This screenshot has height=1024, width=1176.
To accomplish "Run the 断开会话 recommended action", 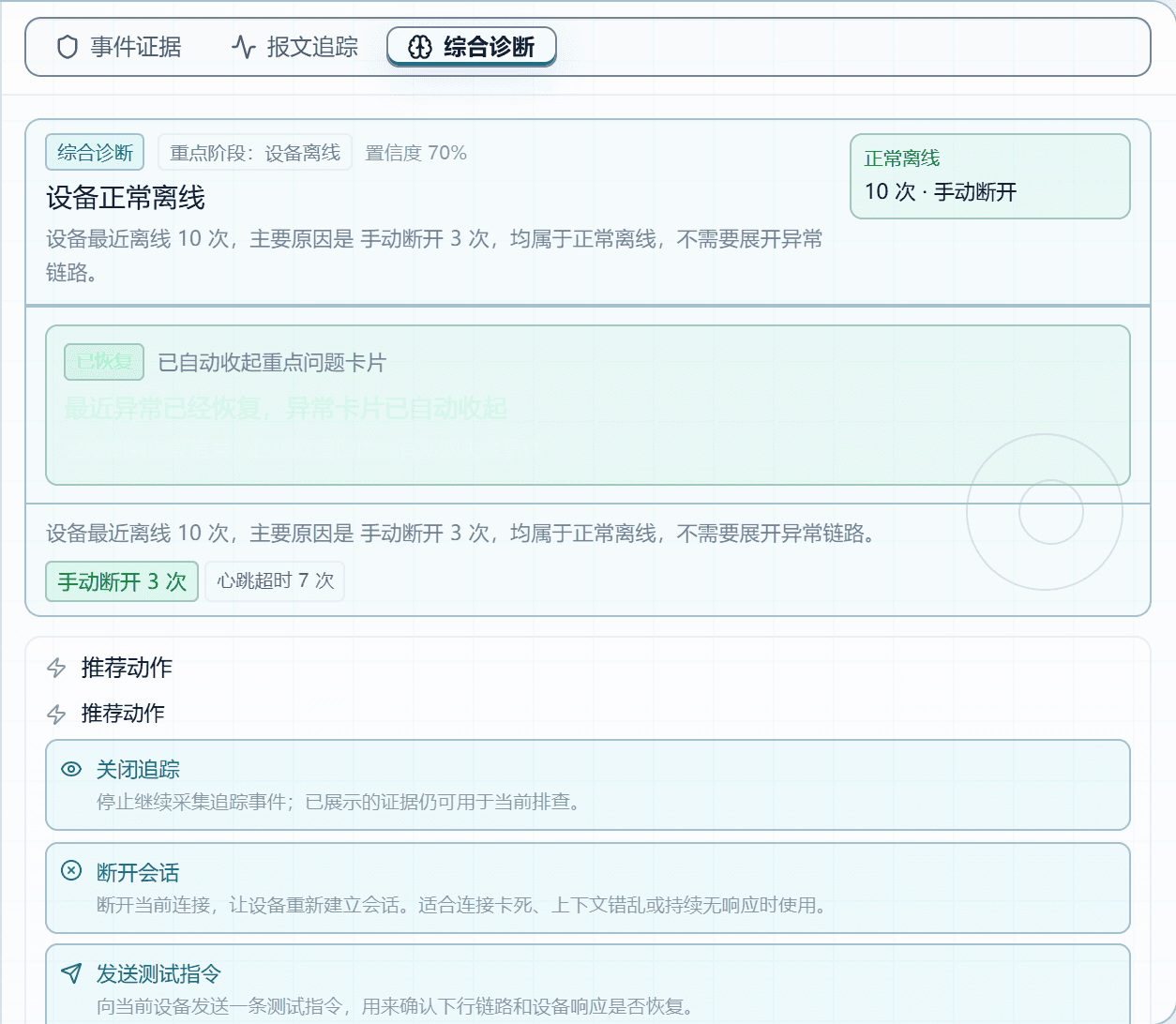I will tap(588, 888).
